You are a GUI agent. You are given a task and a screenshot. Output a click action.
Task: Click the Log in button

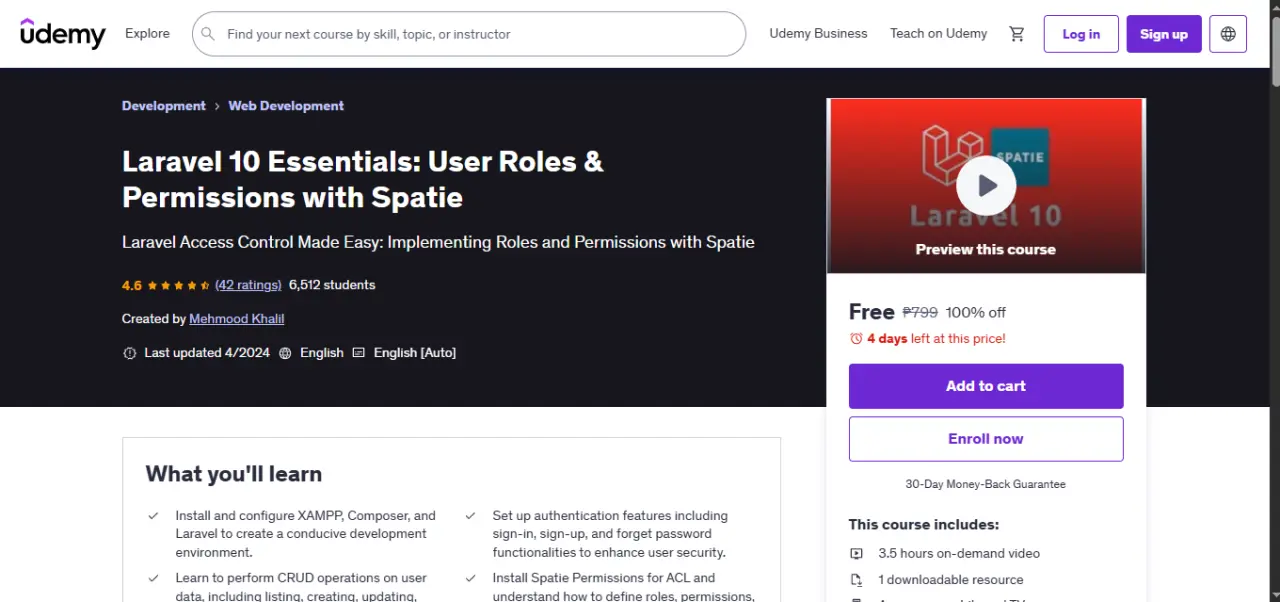[x=1081, y=34]
